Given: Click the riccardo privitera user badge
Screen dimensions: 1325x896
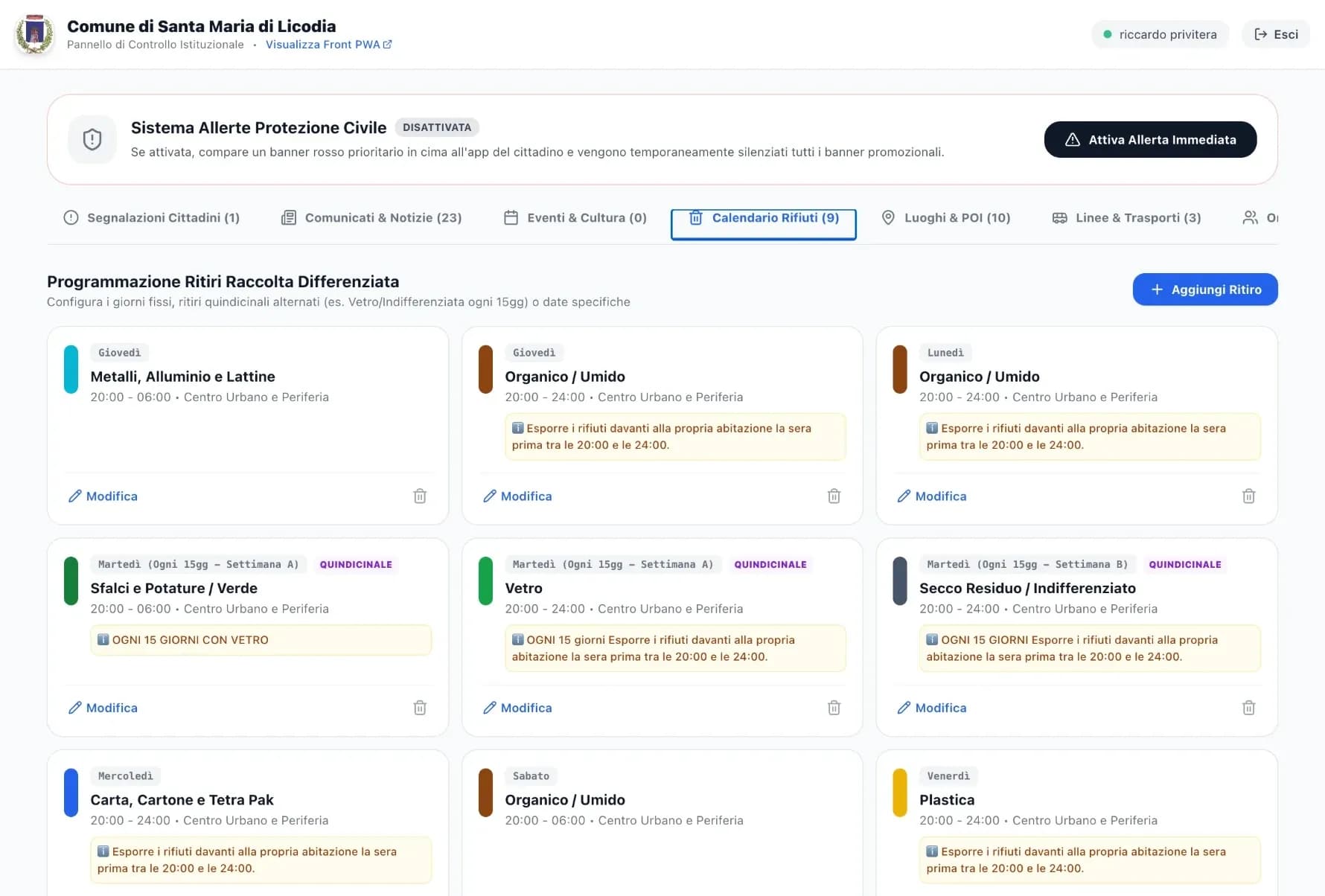Looking at the screenshot, I should (x=1160, y=34).
